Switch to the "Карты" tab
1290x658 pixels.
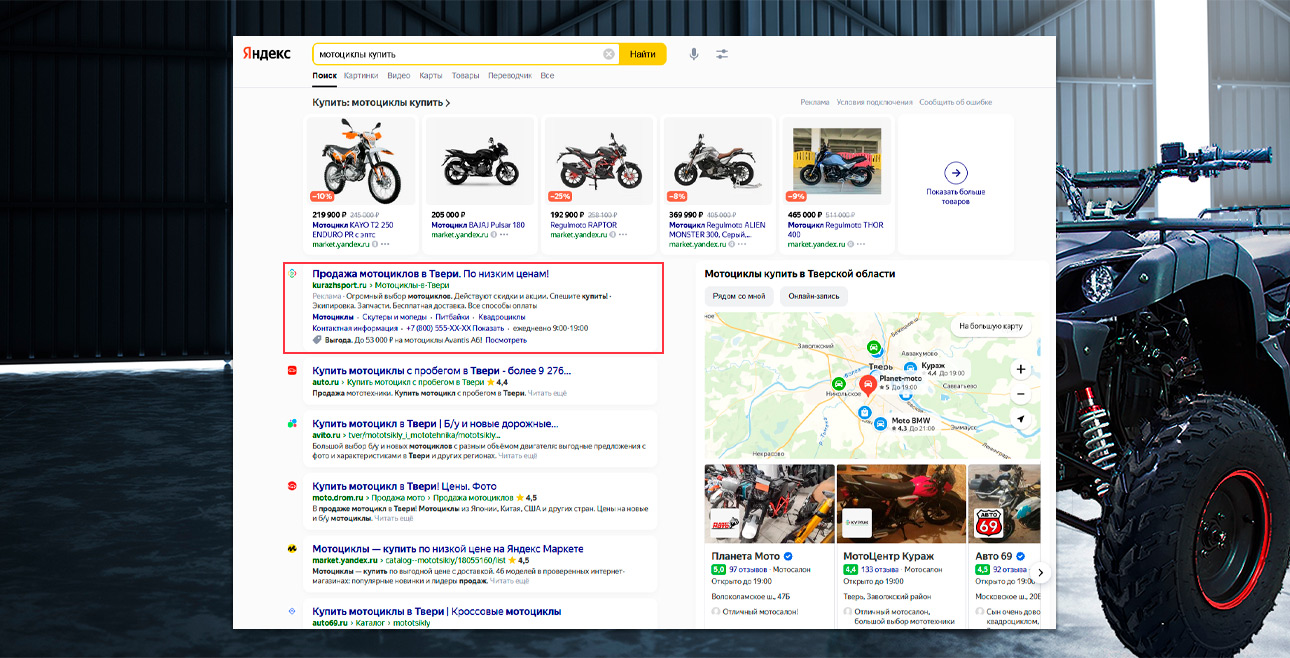pyautogui.click(x=431, y=76)
